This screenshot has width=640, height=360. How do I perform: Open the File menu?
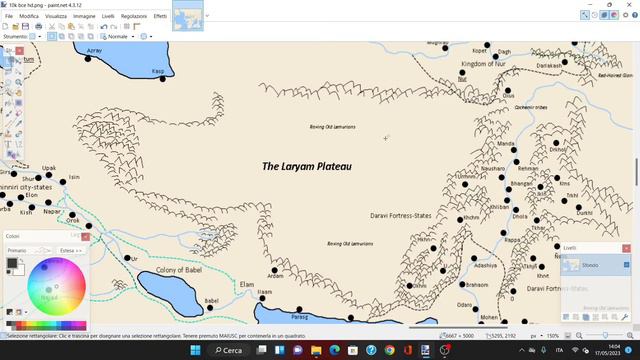click(x=9, y=16)
